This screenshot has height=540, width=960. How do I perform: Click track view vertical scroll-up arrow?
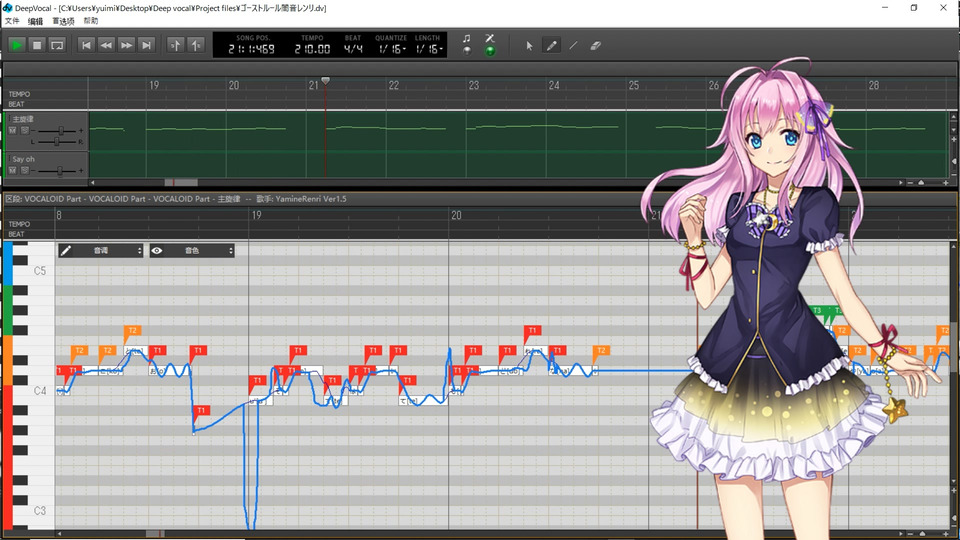(x=953, y=116)
